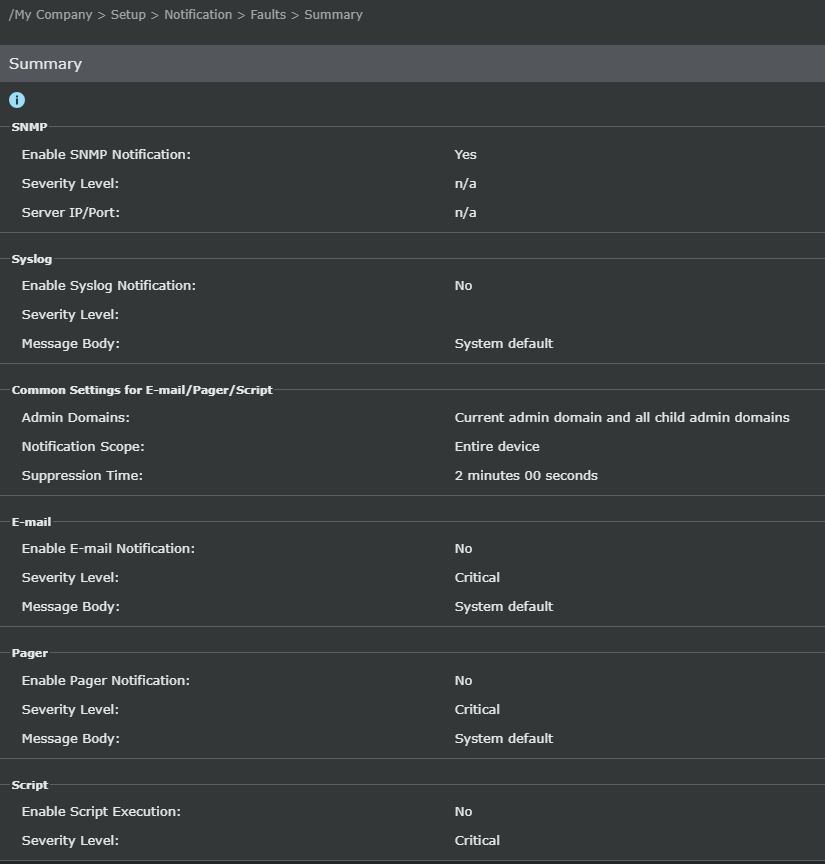Select the E-mail section heading
The image size is (825, 864).
coord(31,522)
